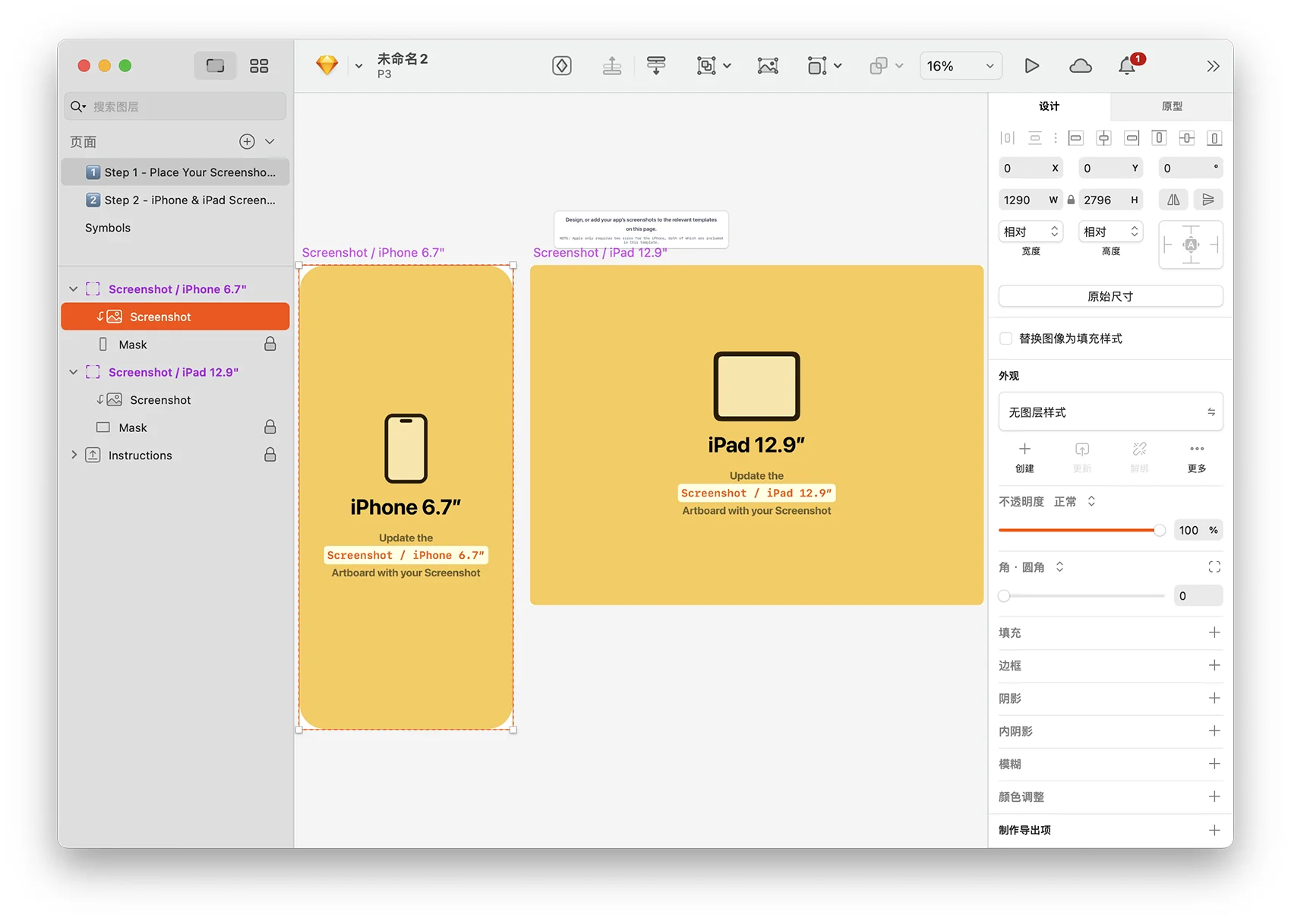Click the layer search field

(x=175, y=106)
